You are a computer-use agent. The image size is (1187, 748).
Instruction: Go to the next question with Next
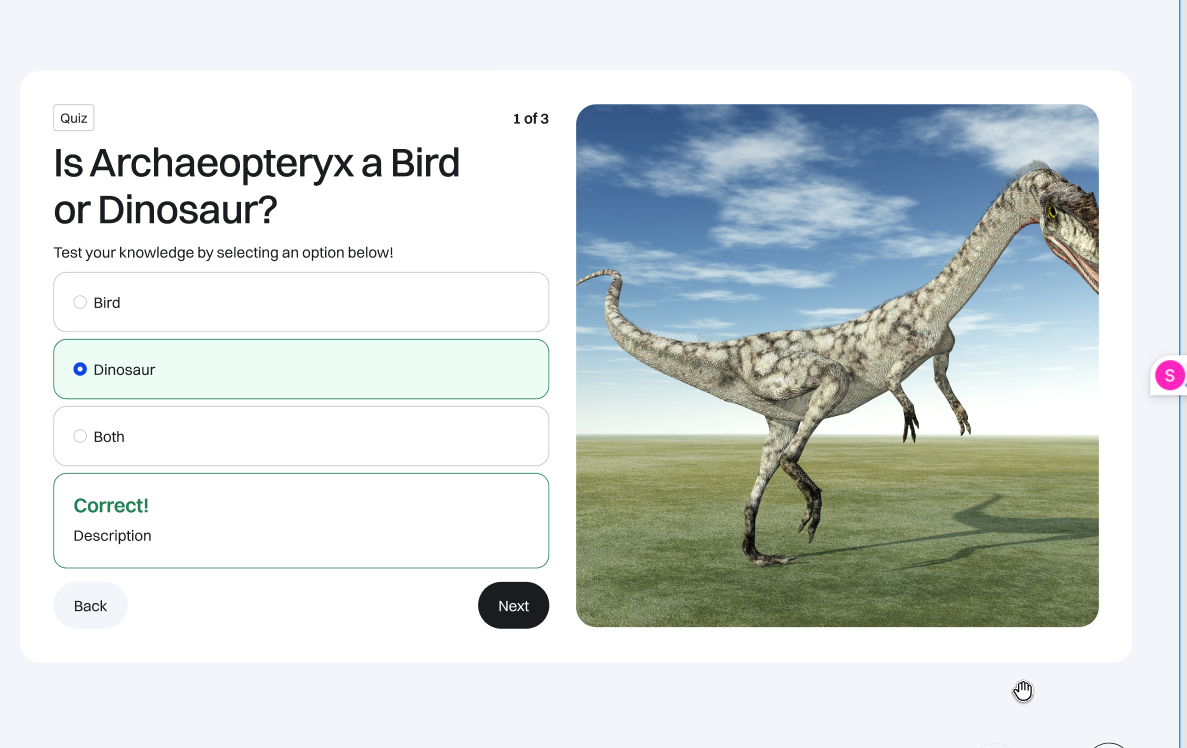(x=513, y=606)
